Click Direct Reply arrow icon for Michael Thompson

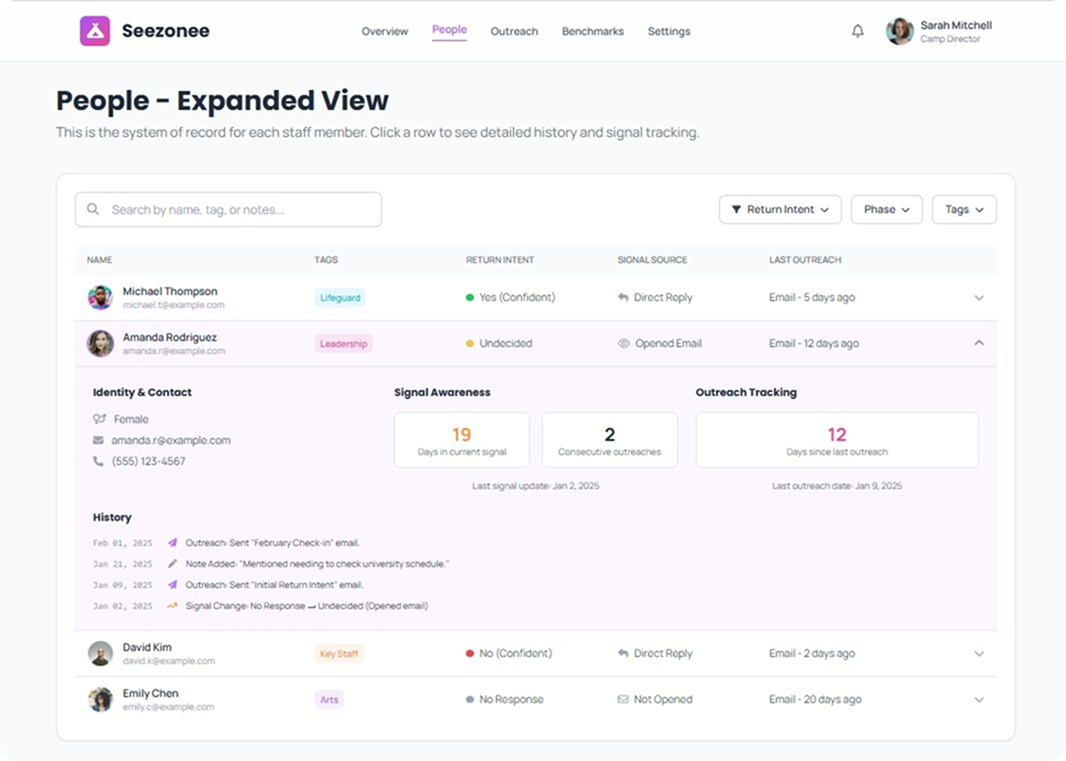point(625,297)
